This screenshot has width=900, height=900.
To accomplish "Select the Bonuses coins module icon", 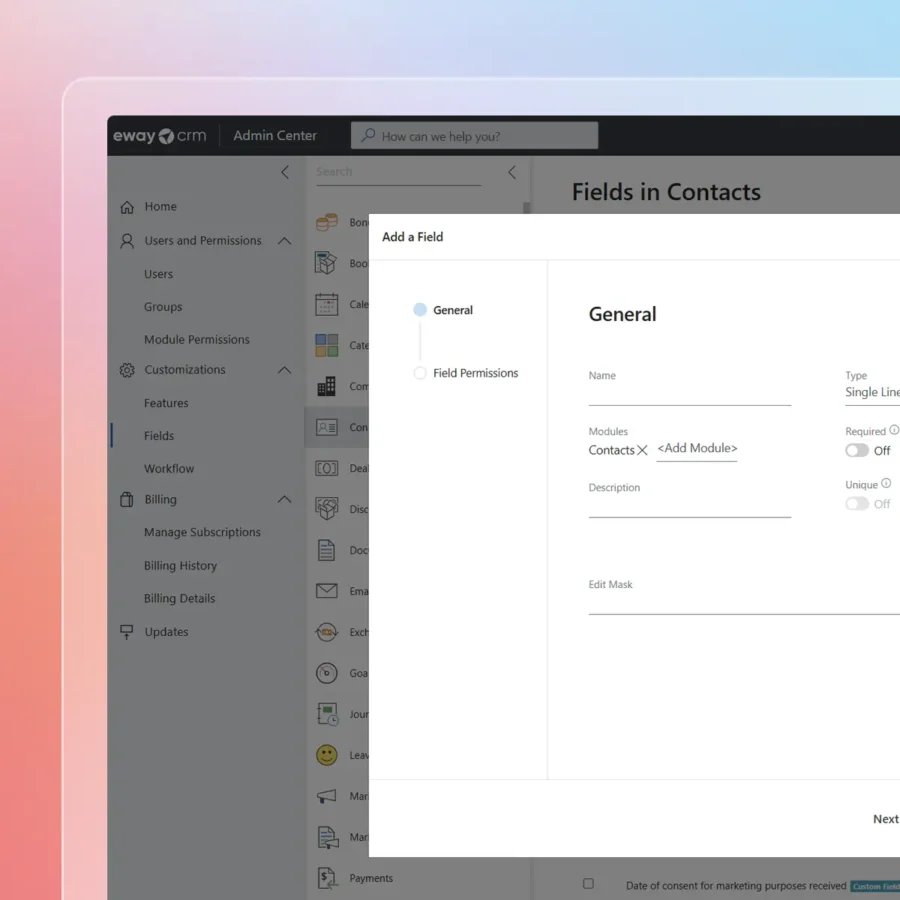I will click(x=327, y=222).
